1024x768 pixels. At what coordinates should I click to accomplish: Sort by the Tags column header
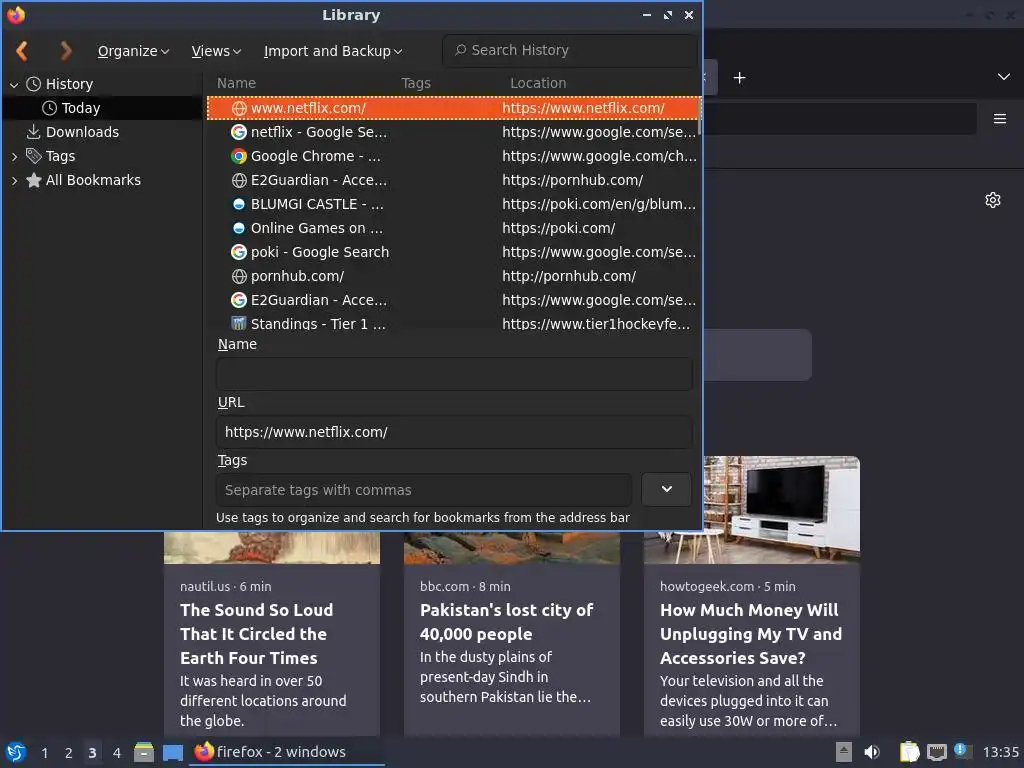pos(416,84)
